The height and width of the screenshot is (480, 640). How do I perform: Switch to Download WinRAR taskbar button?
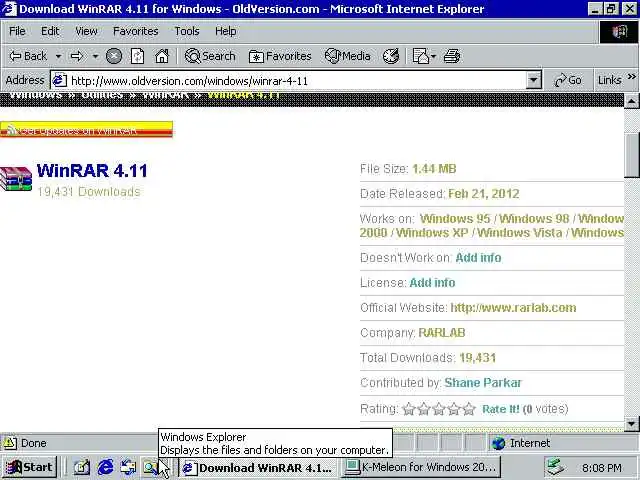pos(259,467)
